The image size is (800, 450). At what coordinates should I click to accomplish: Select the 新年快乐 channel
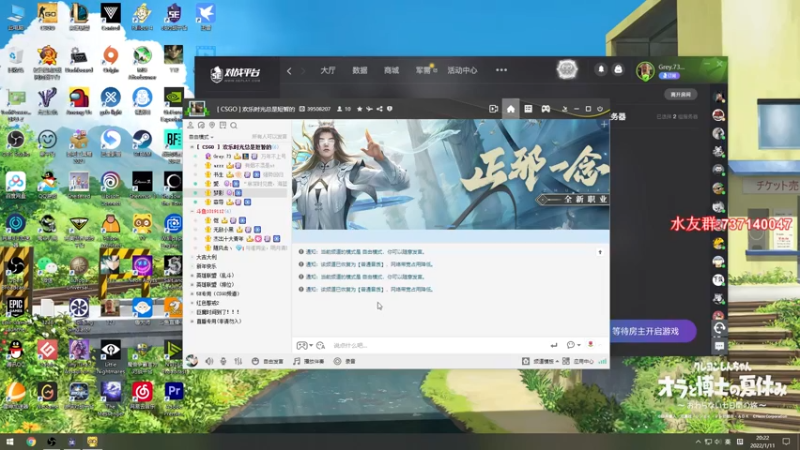(206, 266)
